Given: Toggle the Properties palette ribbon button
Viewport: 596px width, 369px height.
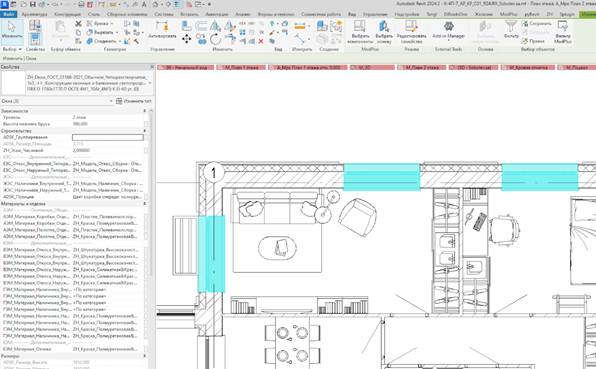Looking at the screenshot, I should 35,39.
